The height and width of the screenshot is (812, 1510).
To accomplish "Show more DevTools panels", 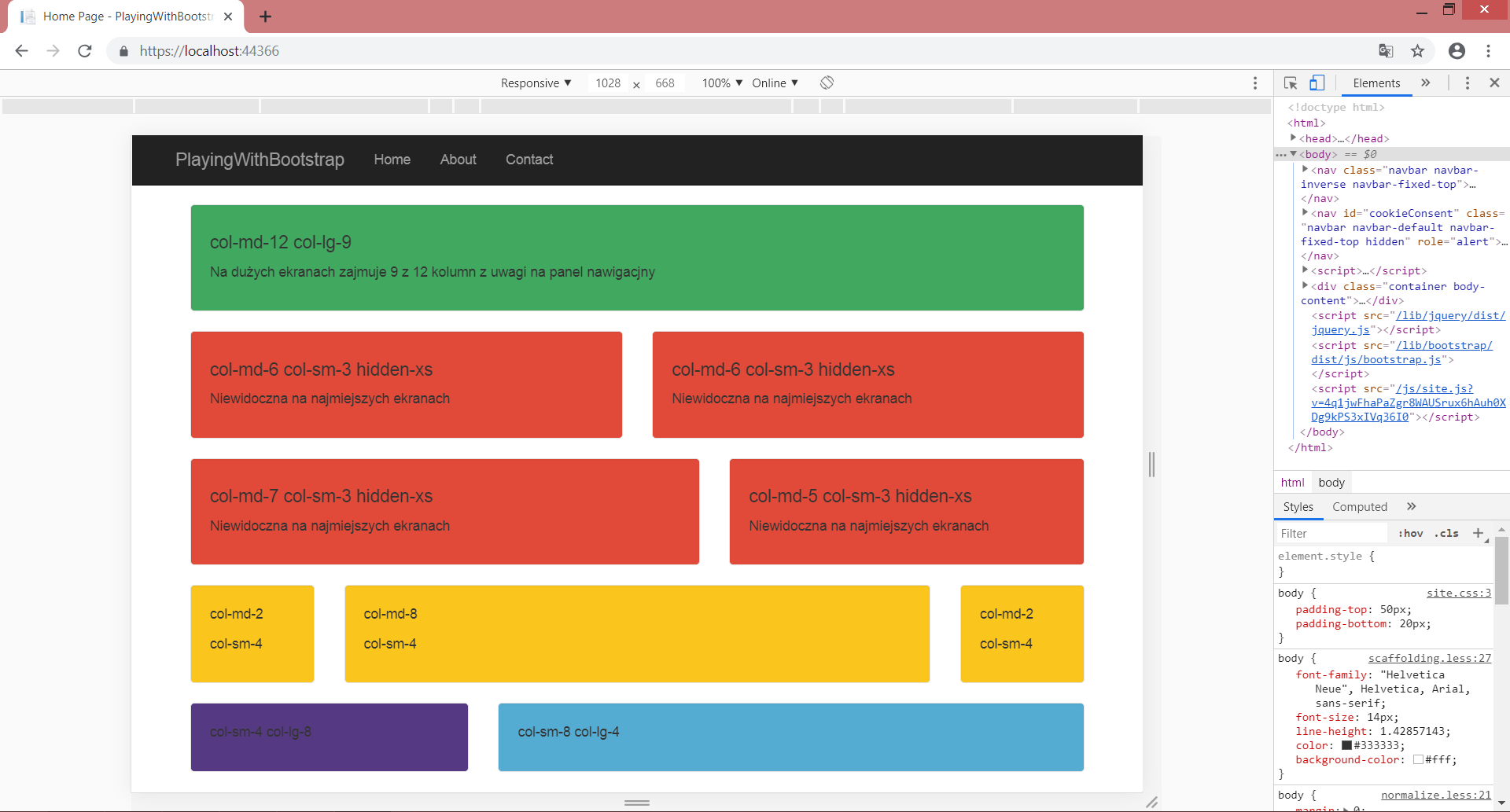I will tap(1426, 83).
